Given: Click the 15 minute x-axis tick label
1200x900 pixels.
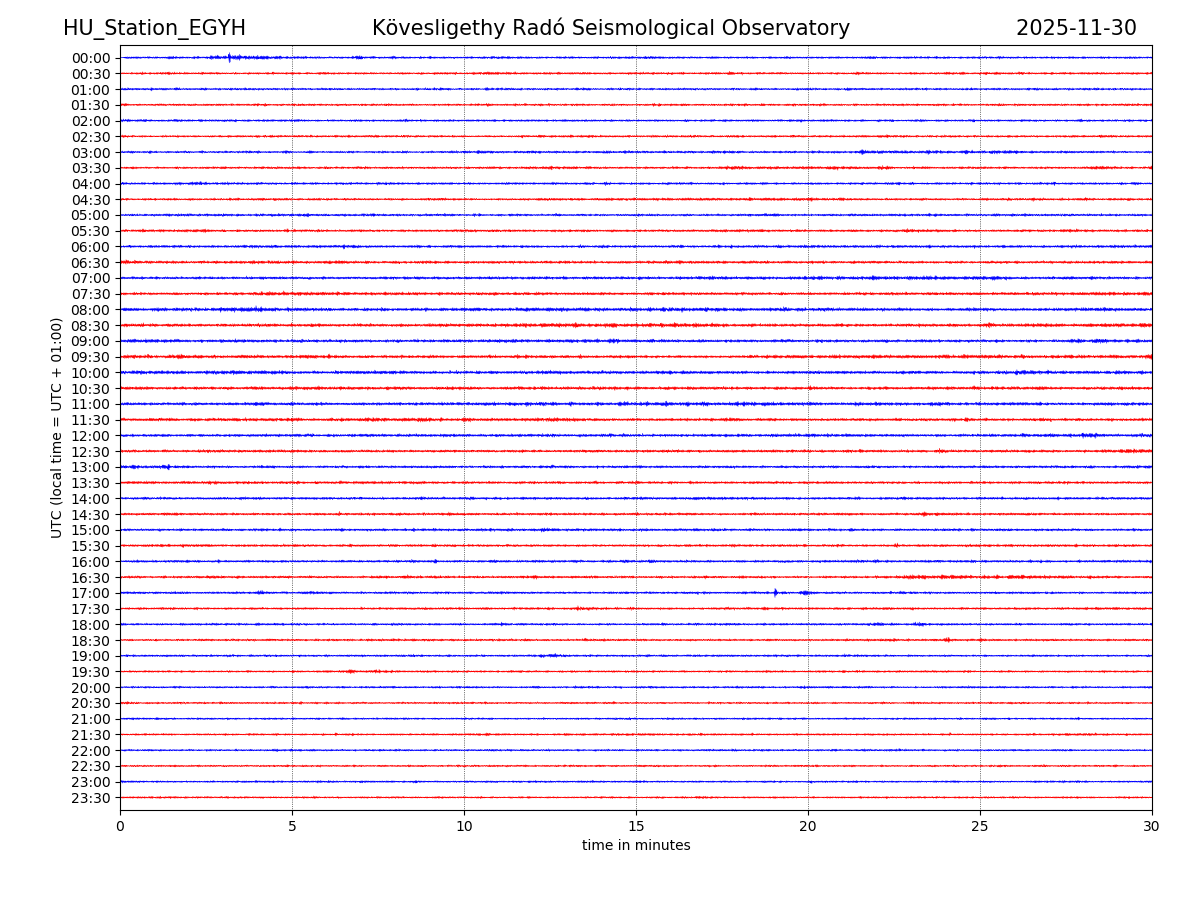Looking at the screenshot, I should (636, 826).
